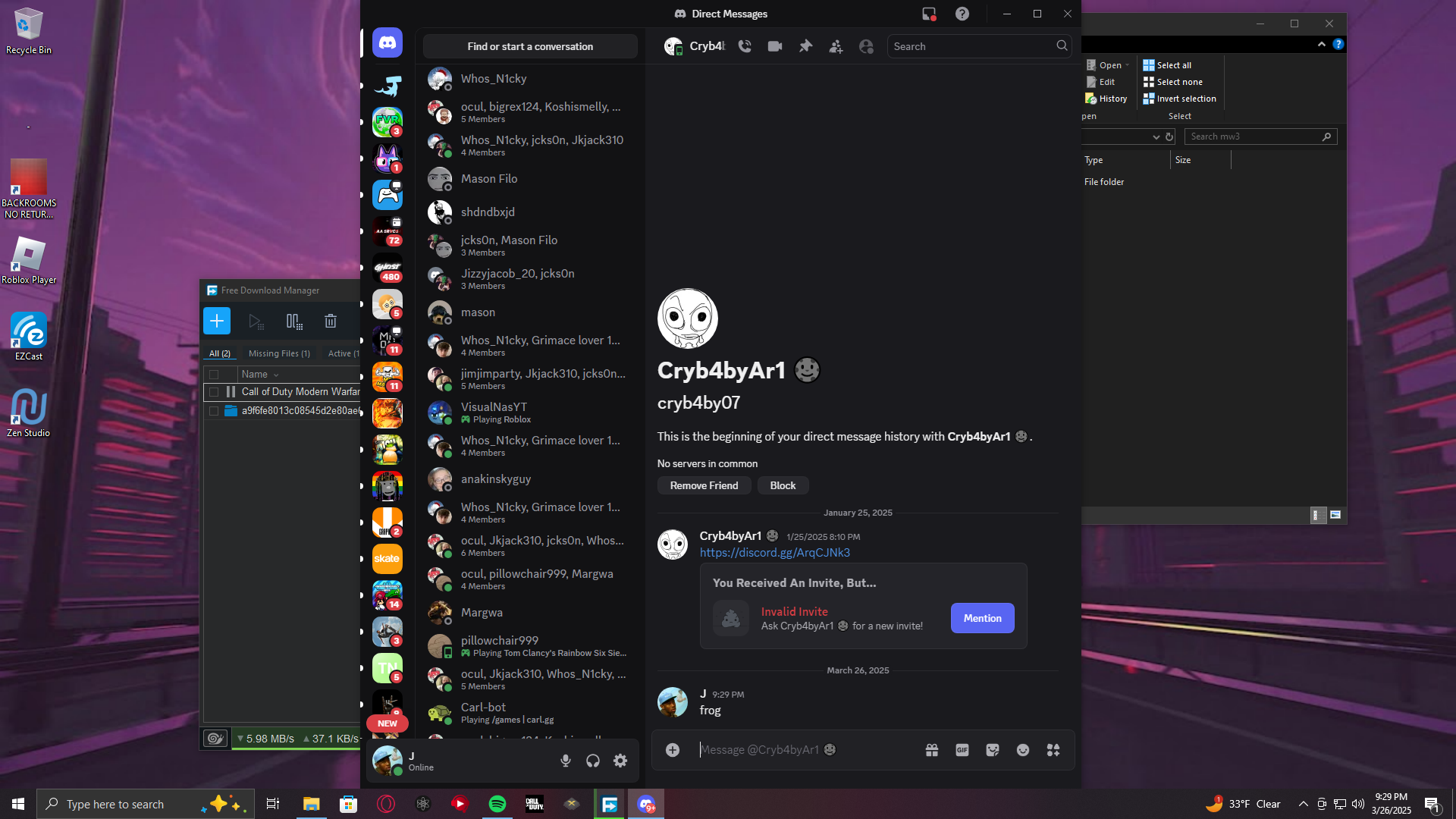
Task: Open the emoji picker
Action: coord(1022,750)
